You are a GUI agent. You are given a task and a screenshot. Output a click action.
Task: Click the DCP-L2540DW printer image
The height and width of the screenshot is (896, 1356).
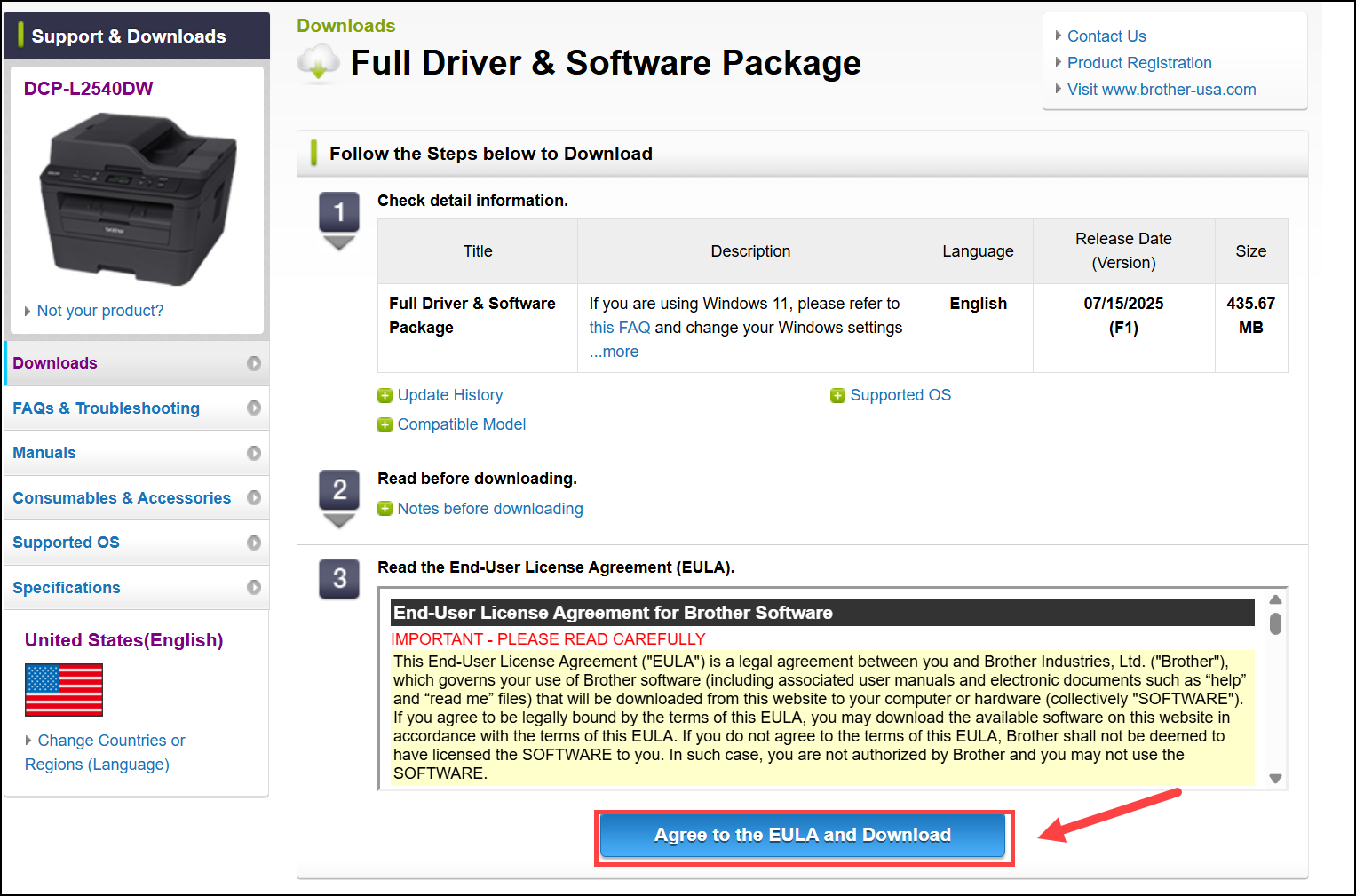pos(138,199)
